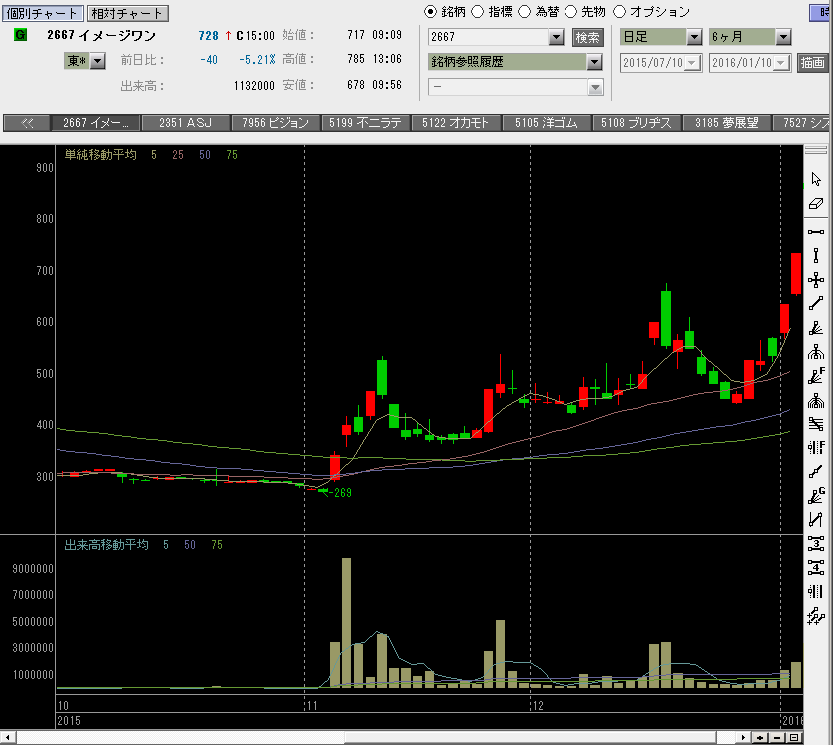The image size is (833, 745).
Task: Select the vertical line drawing tool
Action: pos(816,256)
